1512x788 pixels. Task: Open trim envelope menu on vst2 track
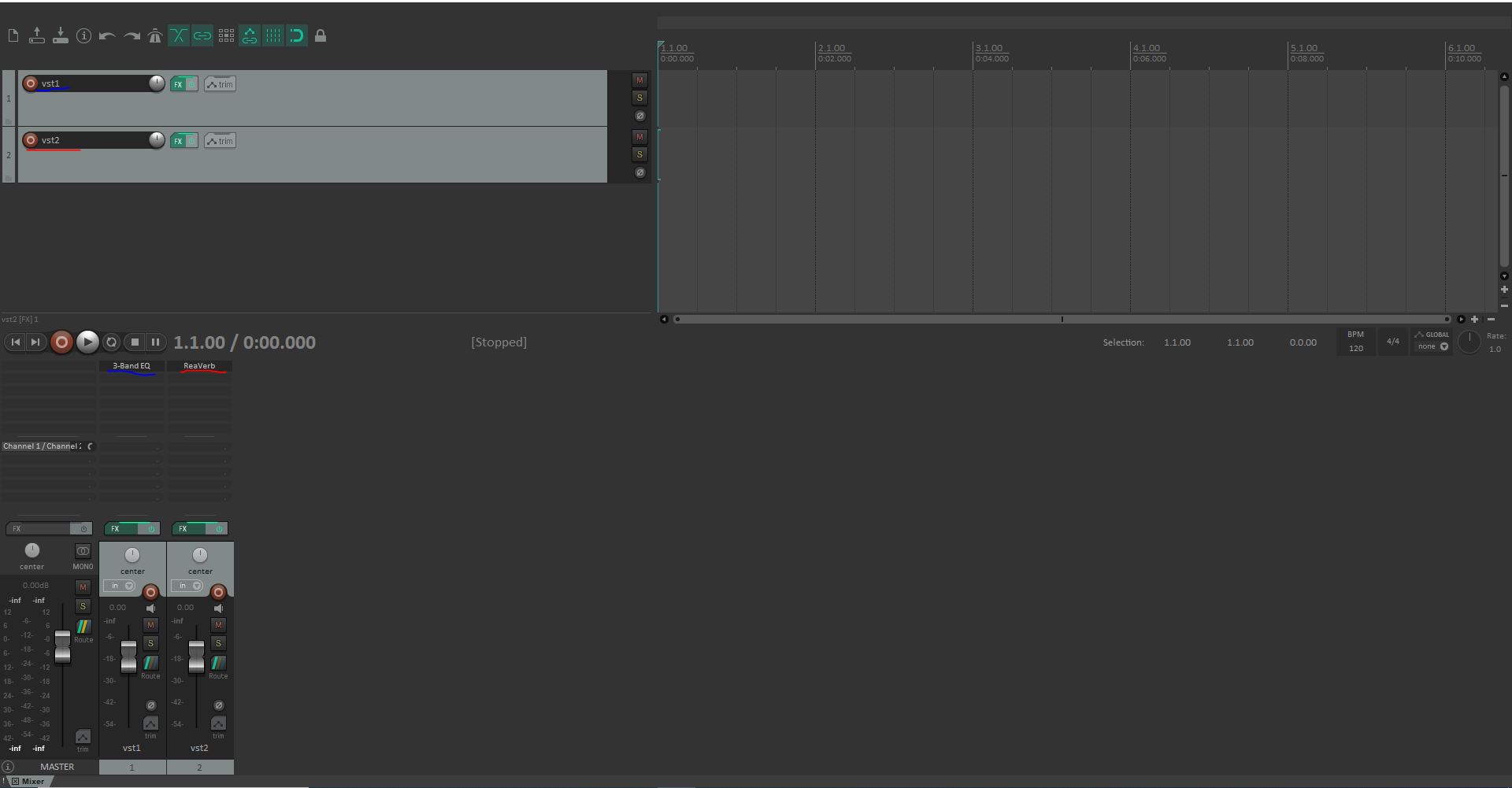220,141
